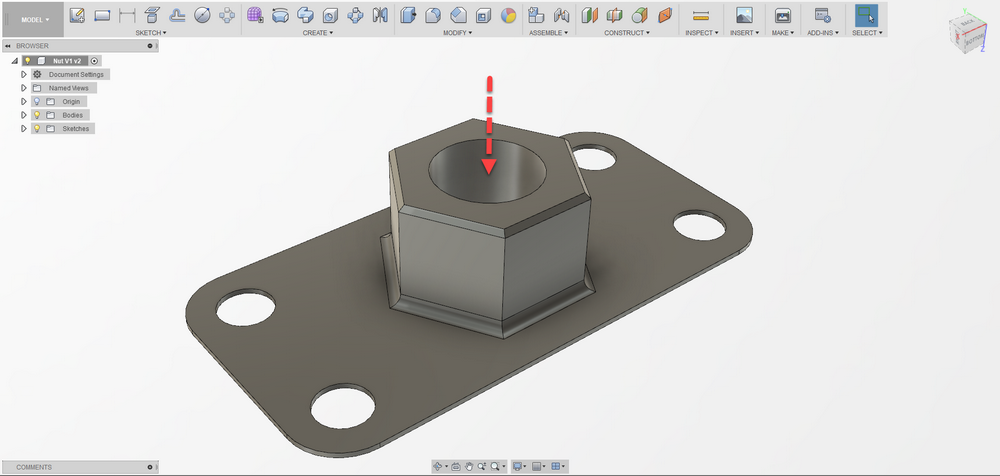1000x476 pixels.
Task: Select the Pan hand tool in navigation bar
Action: point(469,466)
